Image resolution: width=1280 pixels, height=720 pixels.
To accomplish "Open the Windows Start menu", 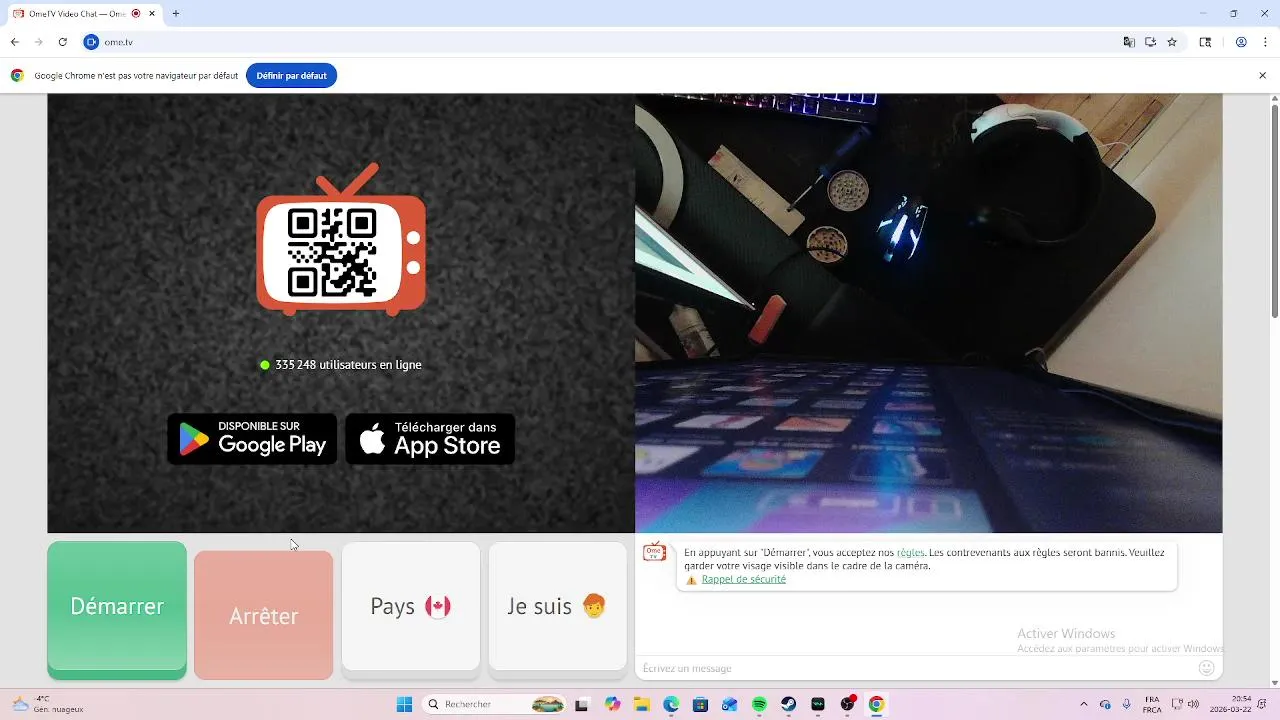I will (x=404, y=704).
